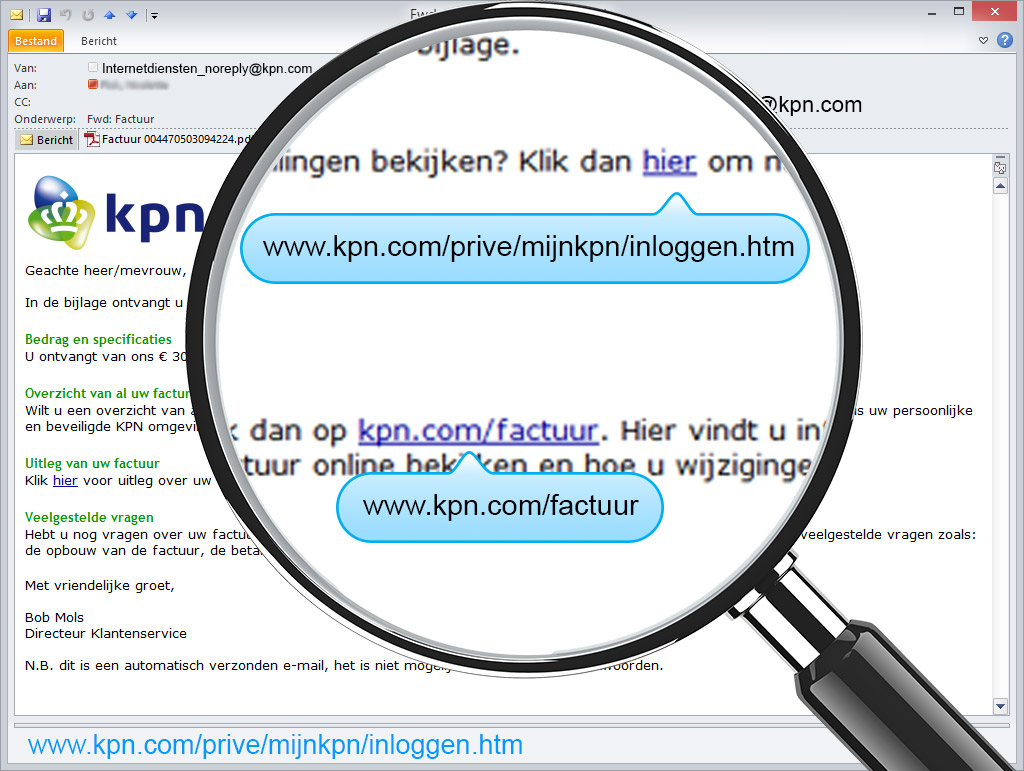Click 'Directeur Klantenservice' signature line

(106, 633)
